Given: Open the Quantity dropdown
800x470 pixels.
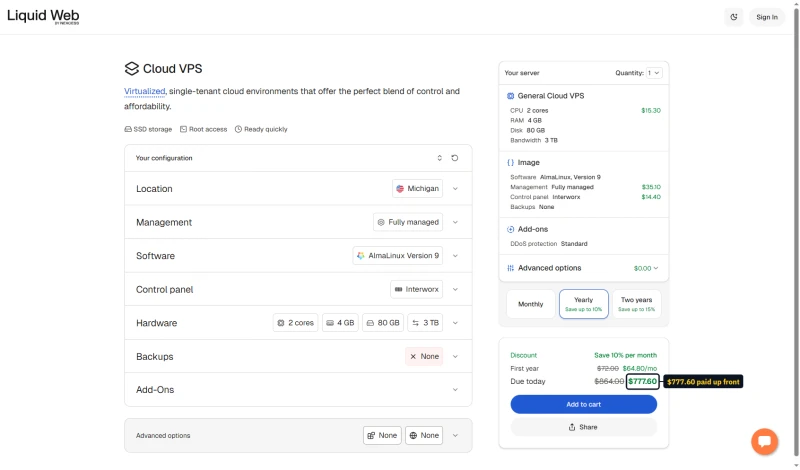Looking at the screenshot, I should pyautogui.click(x=654, y=73).
